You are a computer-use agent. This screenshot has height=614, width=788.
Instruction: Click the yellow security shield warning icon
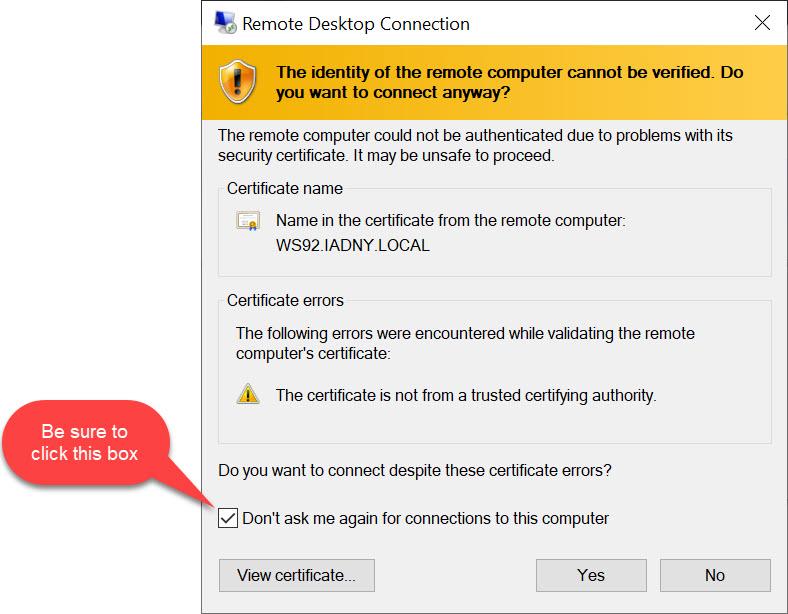point(238,81)
